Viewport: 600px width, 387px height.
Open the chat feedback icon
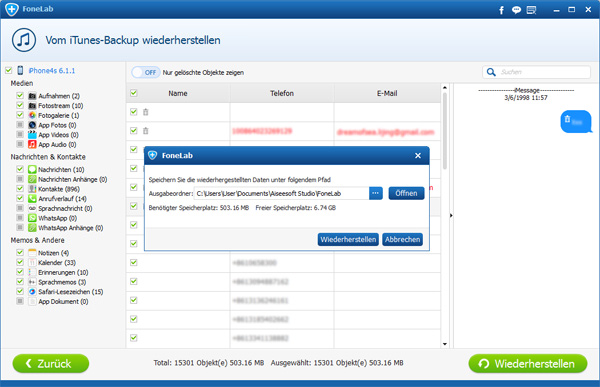tap(516, 10)
